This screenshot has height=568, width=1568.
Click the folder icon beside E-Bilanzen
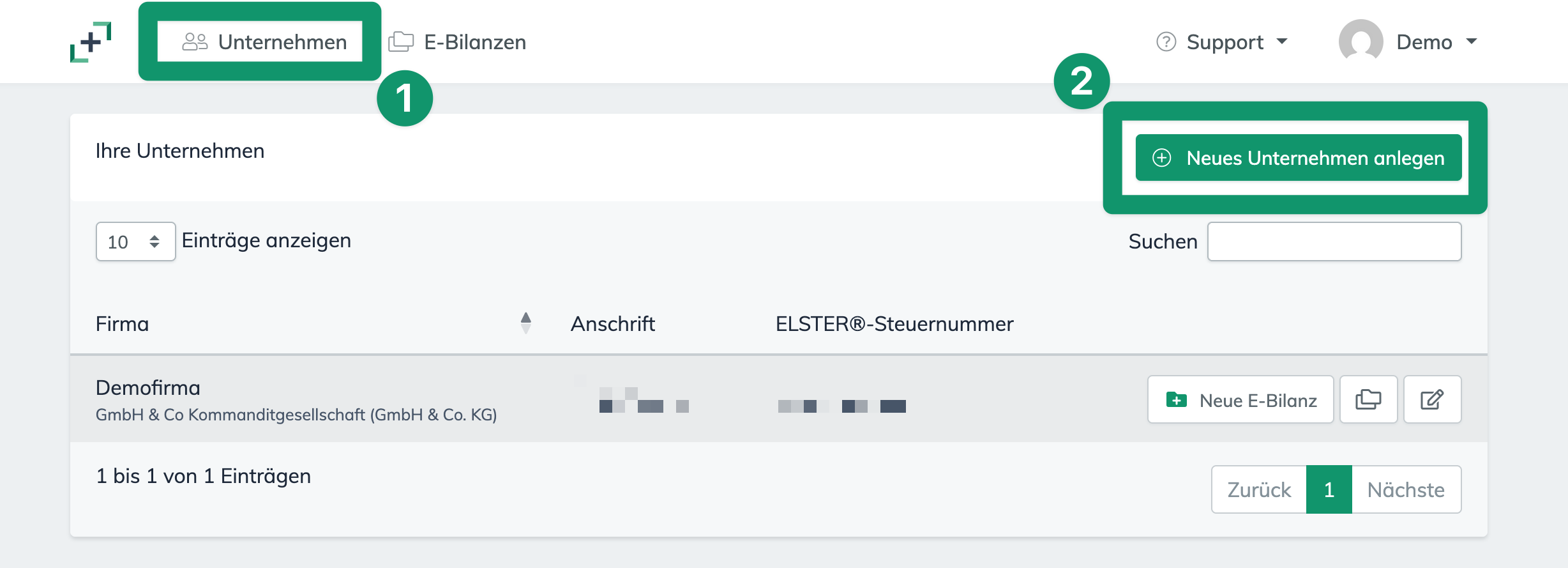401,40
